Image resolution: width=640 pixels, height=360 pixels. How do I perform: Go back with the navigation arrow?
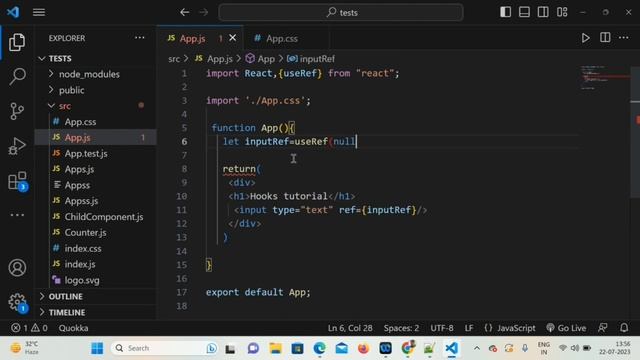[184, 12]
